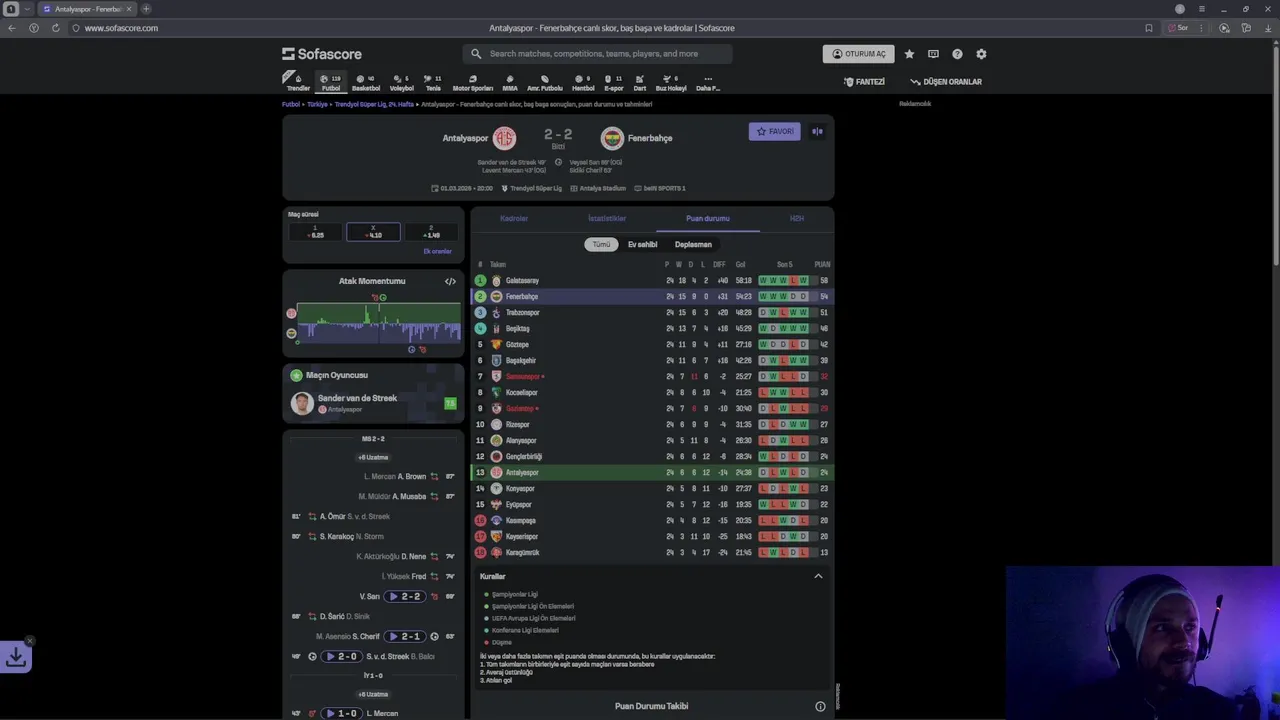Open the DÜŞEN ORANLAR link
The height and width of the screenshot is (720, 1280).
[946, 82]
